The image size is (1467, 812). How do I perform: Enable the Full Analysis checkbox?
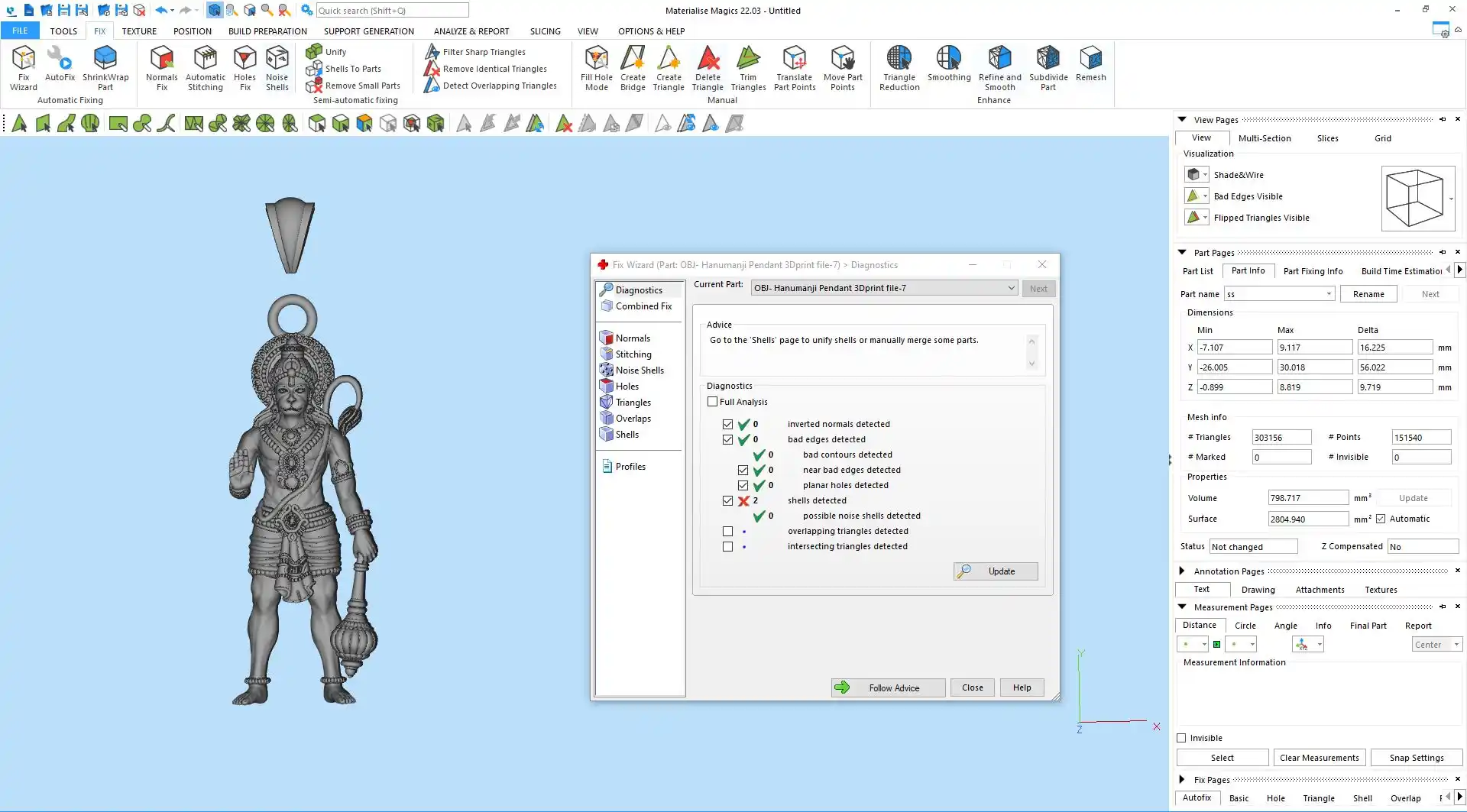[x=713, y=402]
